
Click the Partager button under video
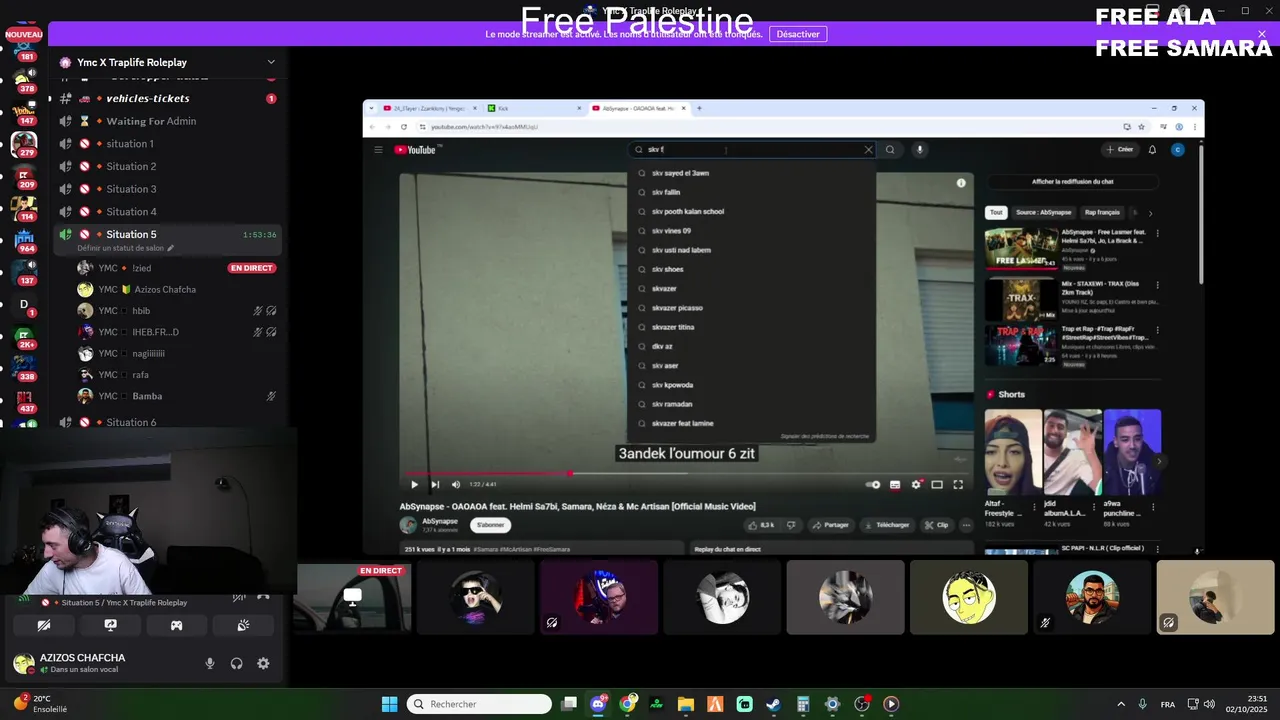(x=830, y=525)
